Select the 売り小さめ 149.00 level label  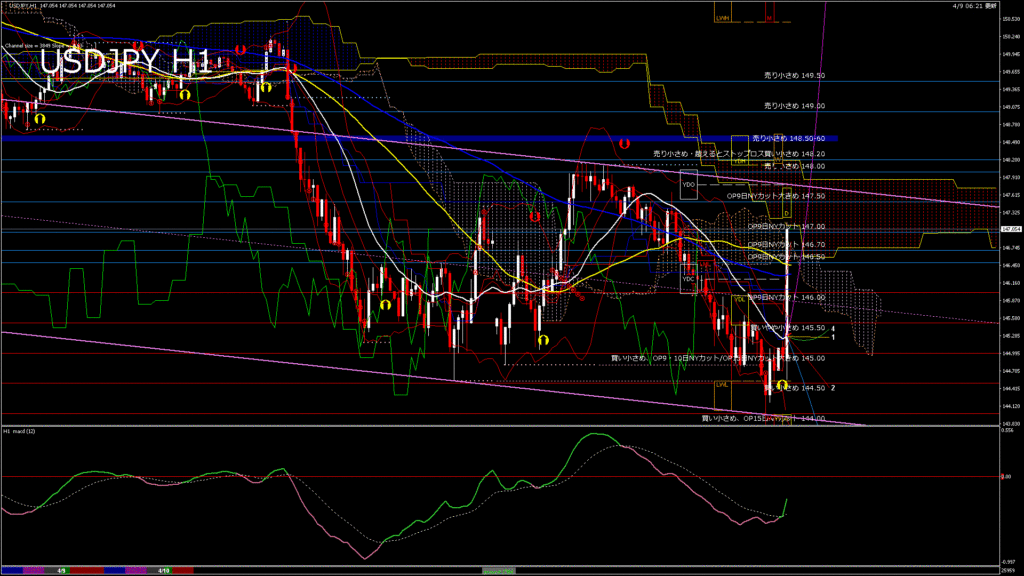794,106
